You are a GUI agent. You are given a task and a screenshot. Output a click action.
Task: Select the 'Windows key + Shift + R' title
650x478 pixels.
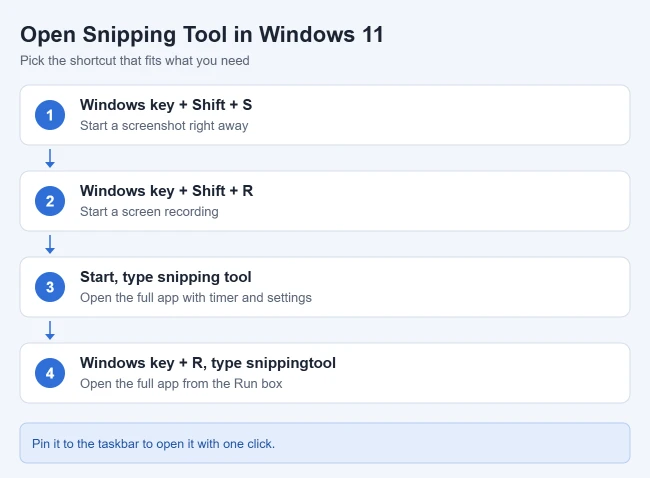click(x=166, y=191)
